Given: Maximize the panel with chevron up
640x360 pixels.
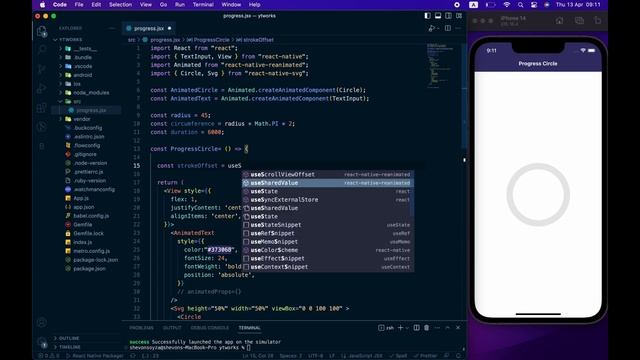Looking at the screenshot, I should [448, 328].
